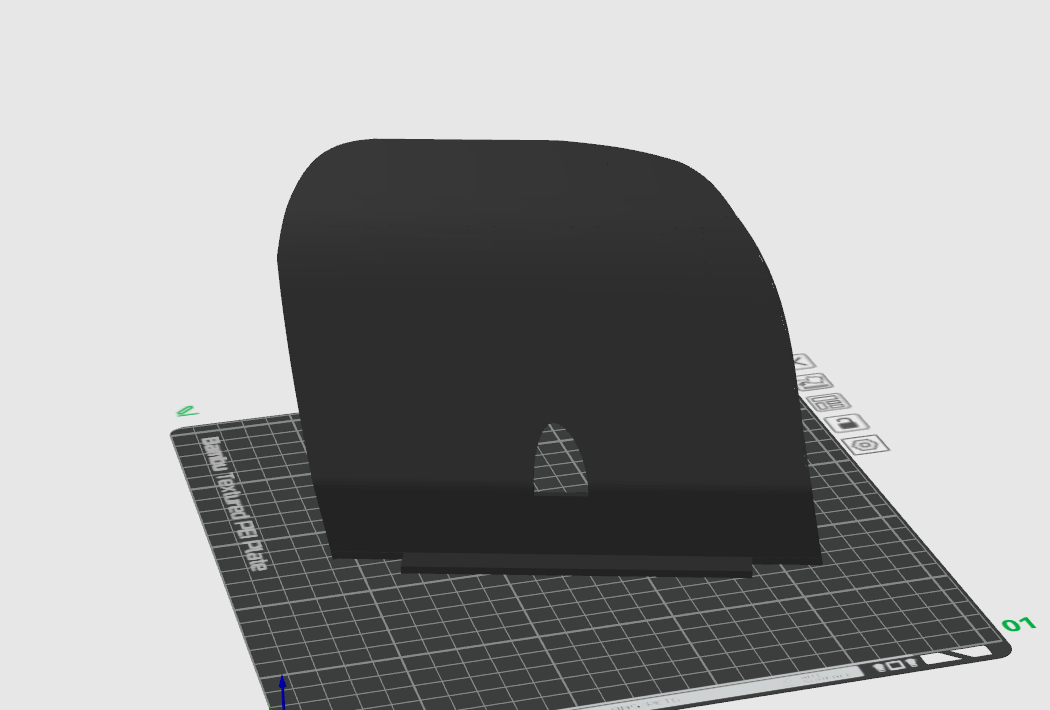Click the small nozzle icons on plate edge
Viewport: 1050px width, 710px height.
pyautogui.click(x=895, y=665)
